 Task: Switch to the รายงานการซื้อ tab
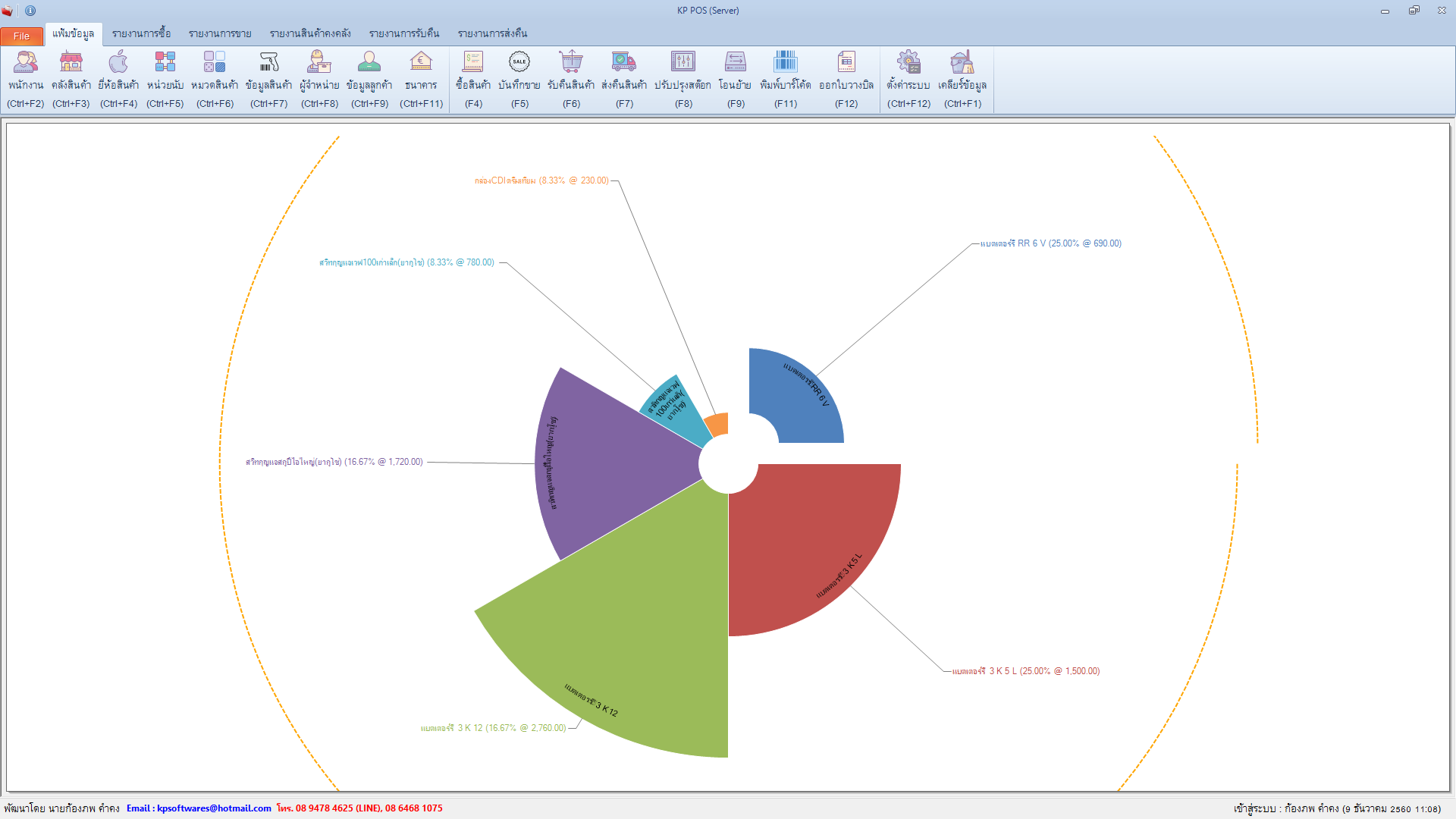pos(141,33)
